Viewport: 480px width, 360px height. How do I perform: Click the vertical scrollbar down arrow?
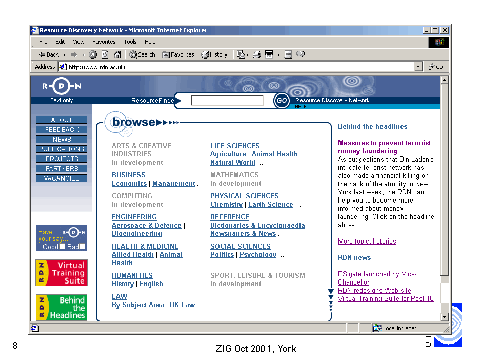[444, 317]
